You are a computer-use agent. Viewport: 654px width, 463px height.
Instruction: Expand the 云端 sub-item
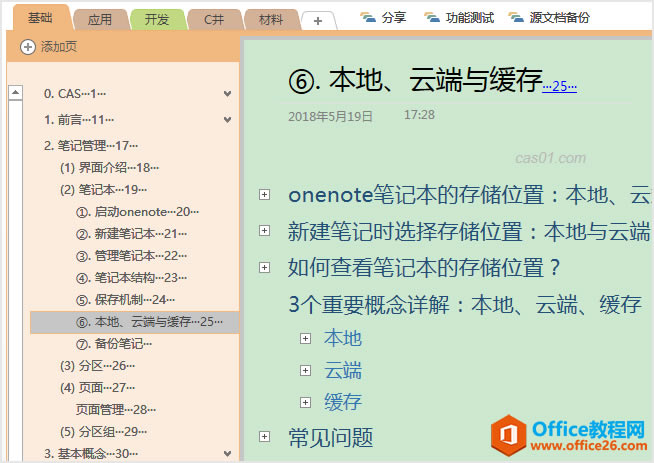(305, 370)
